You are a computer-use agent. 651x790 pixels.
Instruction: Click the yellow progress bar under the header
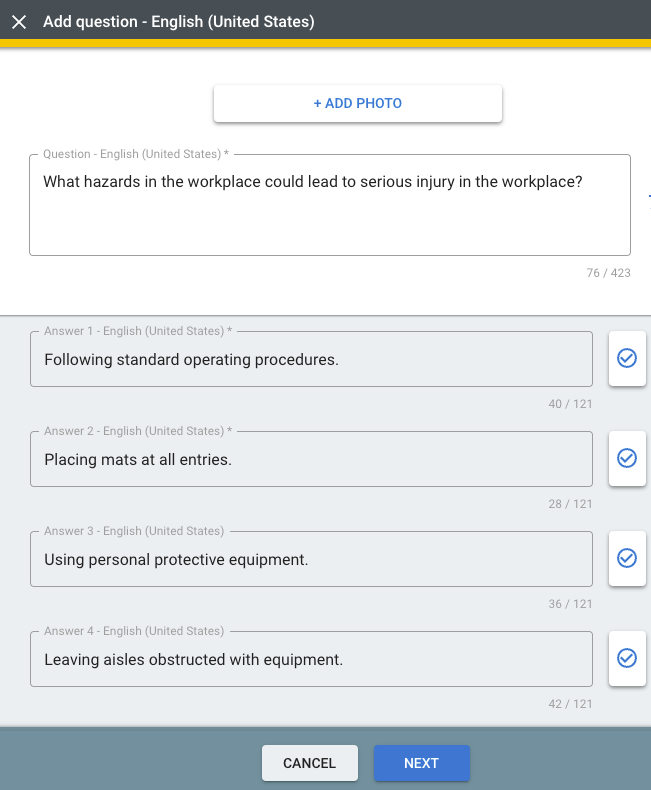point(326,43)
